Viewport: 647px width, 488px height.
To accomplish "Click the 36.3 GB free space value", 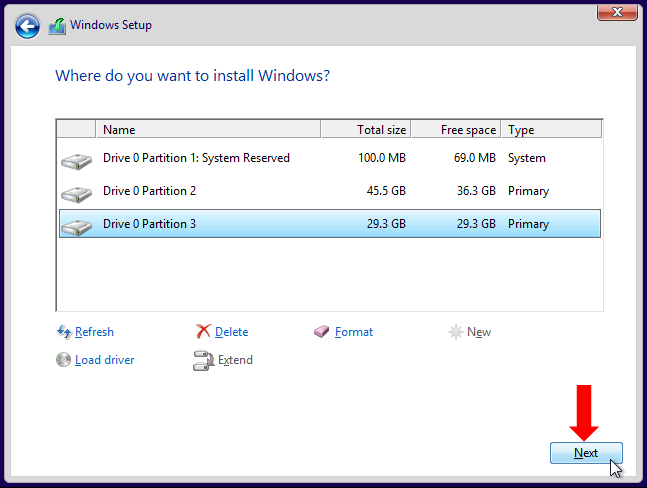I will click(x=476, y=191).
